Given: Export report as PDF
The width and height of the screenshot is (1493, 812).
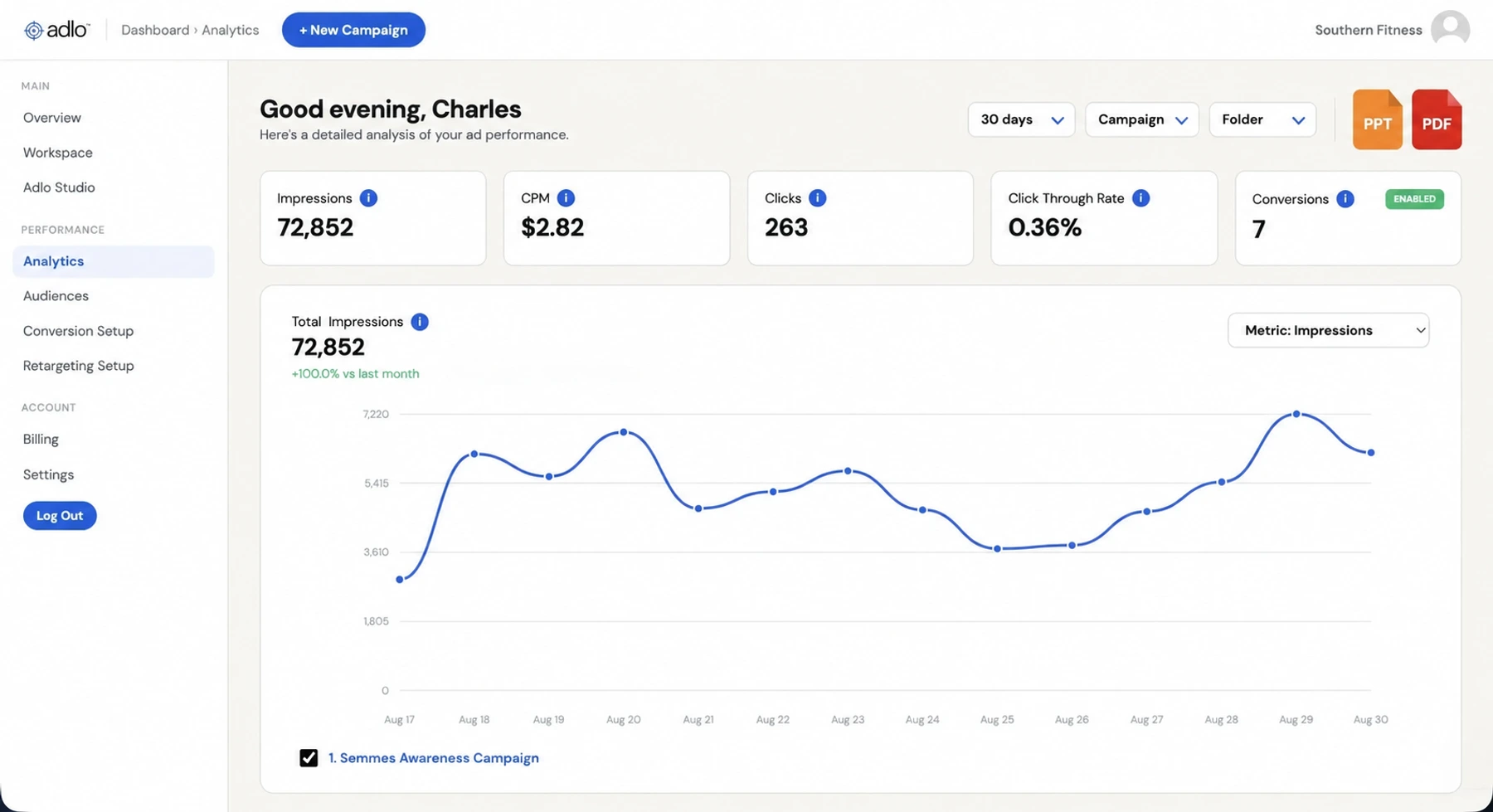Looking at the screenshot, I should [x=1437, y=119].
